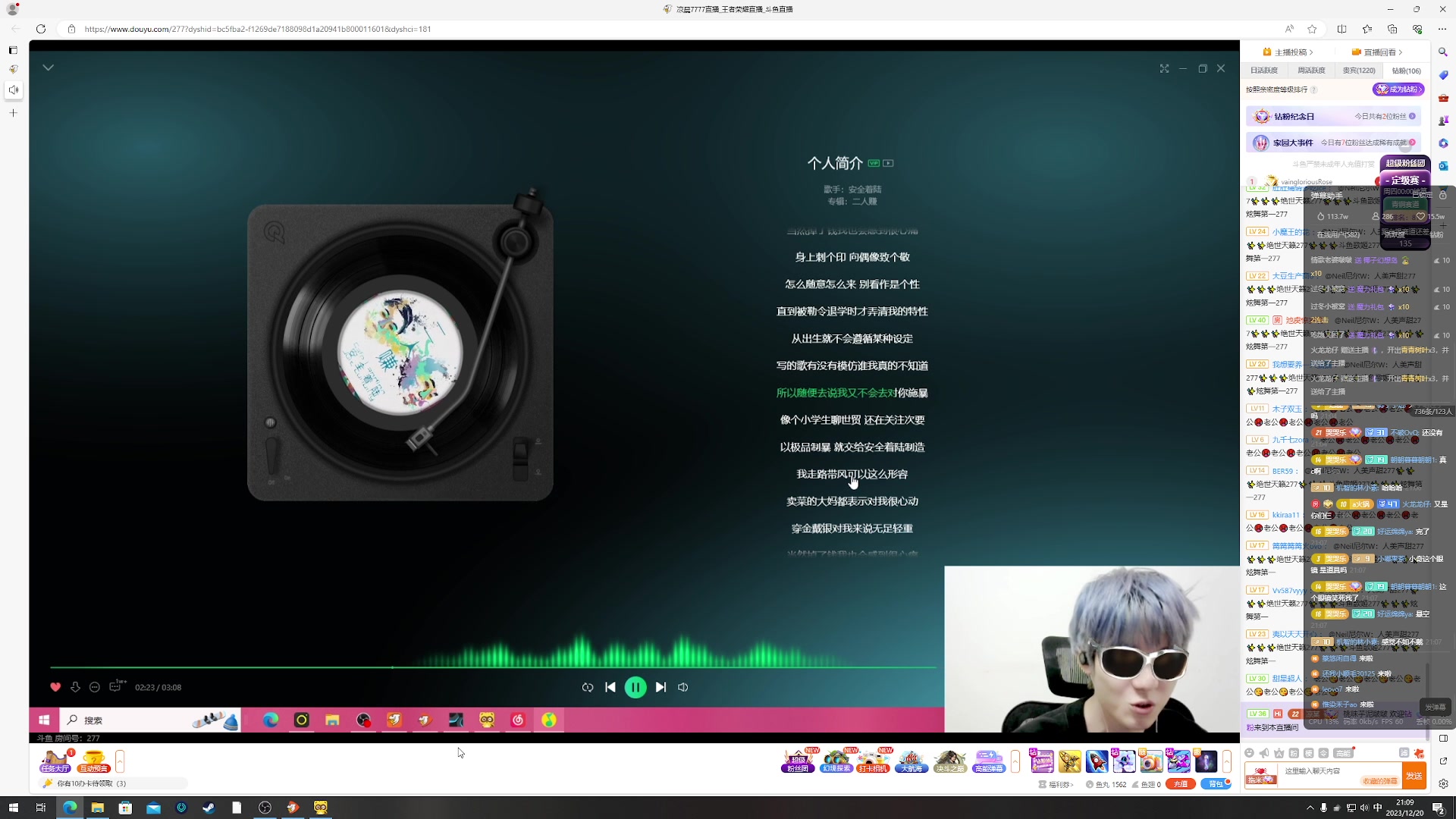Show help for 按照亲密度等级排行
1456x819 pixels.
coord(1314,89)
